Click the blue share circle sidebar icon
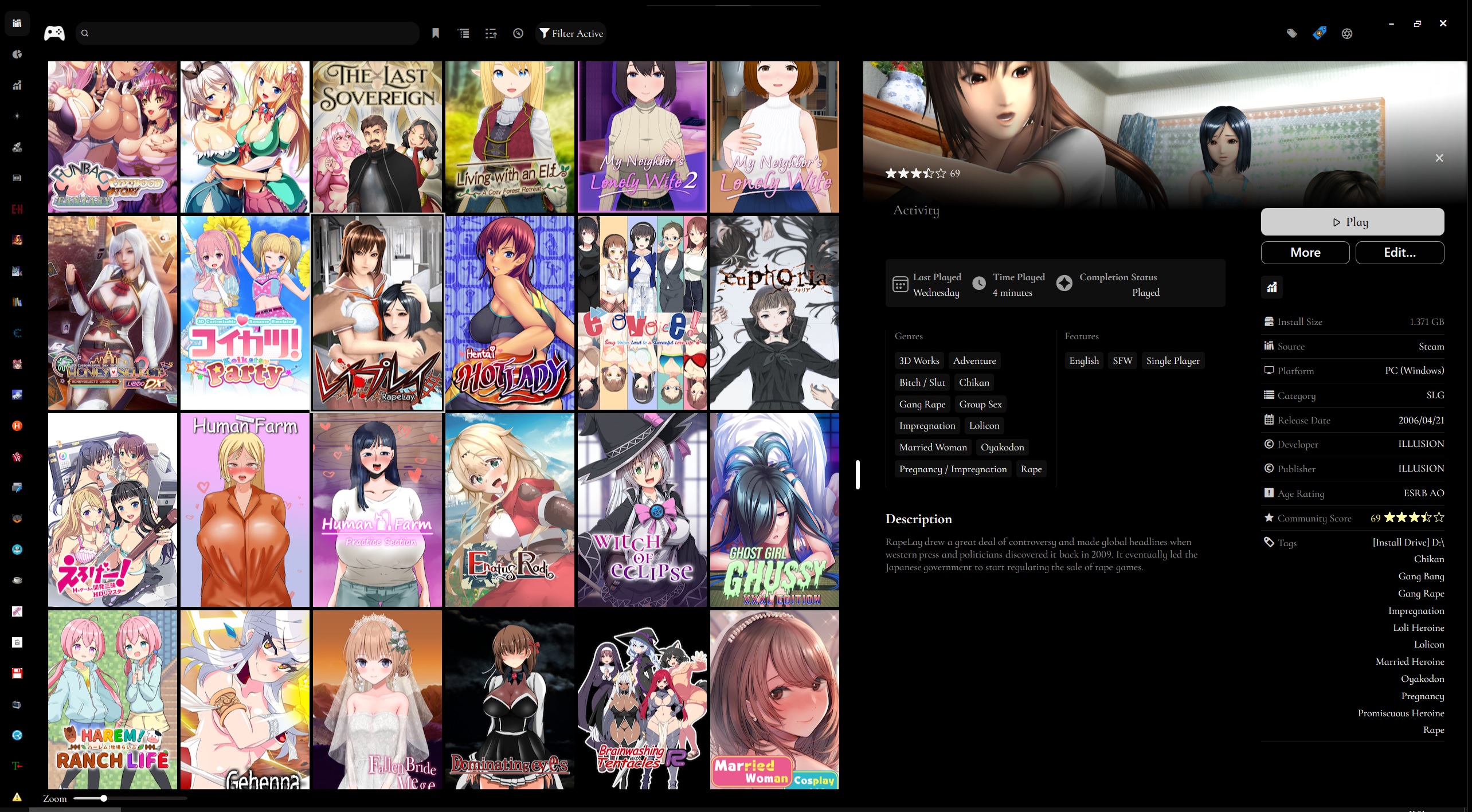 coord(17,735)
